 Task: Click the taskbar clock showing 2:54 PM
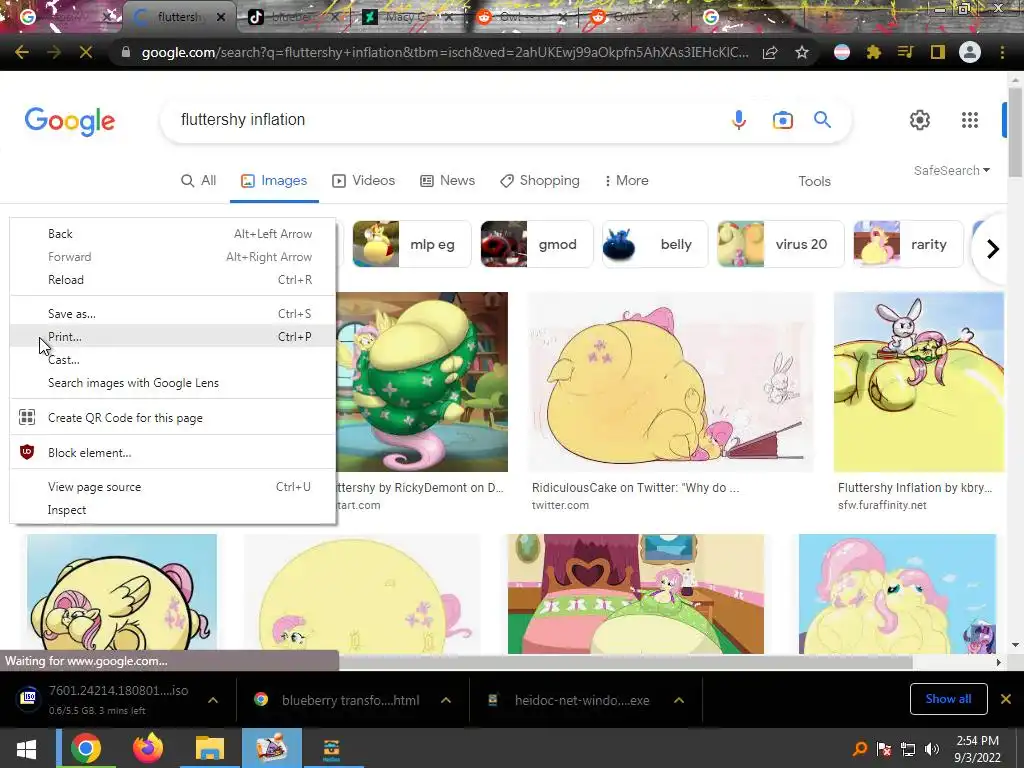coord(977,749)
